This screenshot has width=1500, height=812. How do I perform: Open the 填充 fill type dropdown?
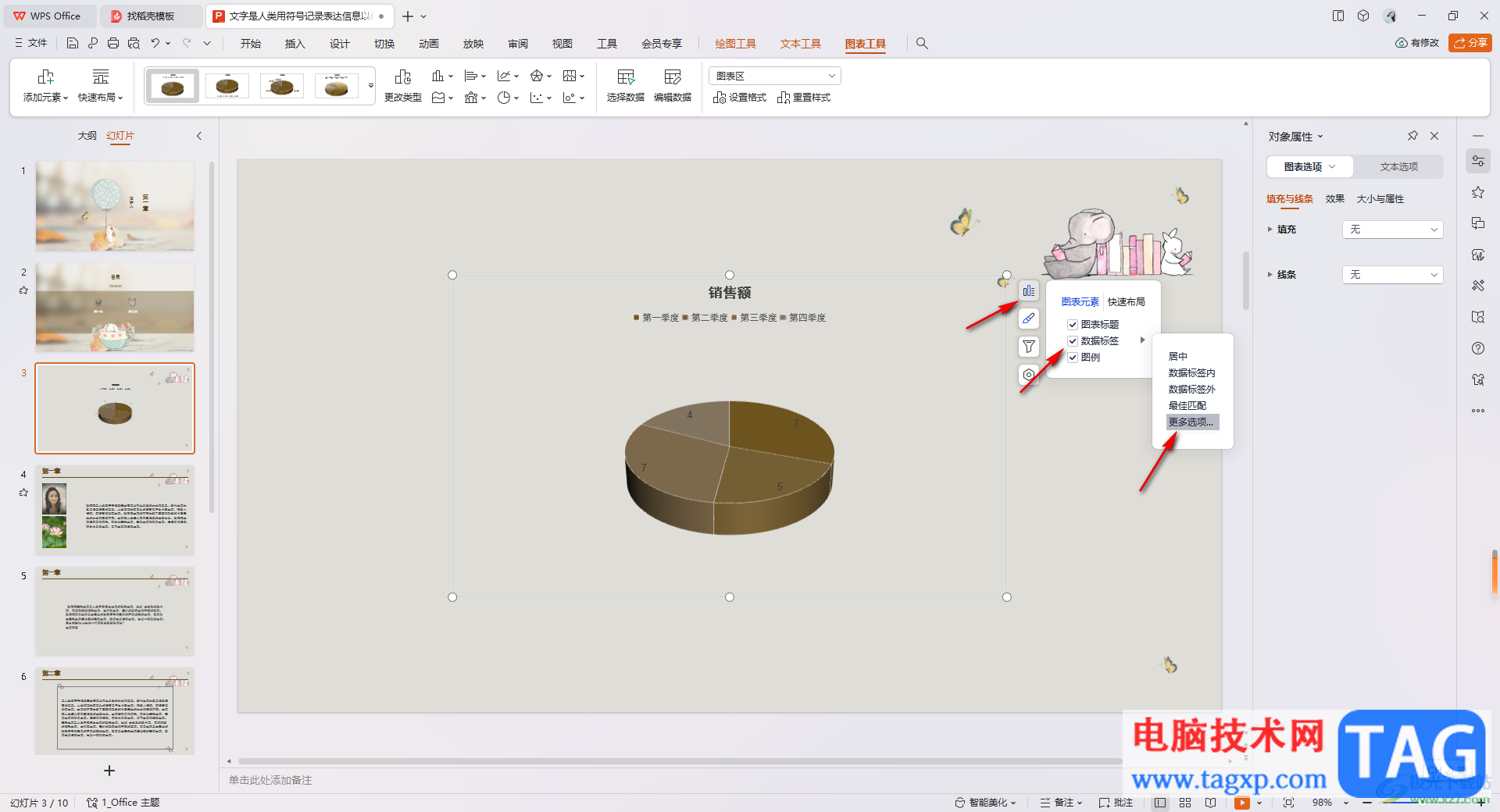click(1392, 230)
